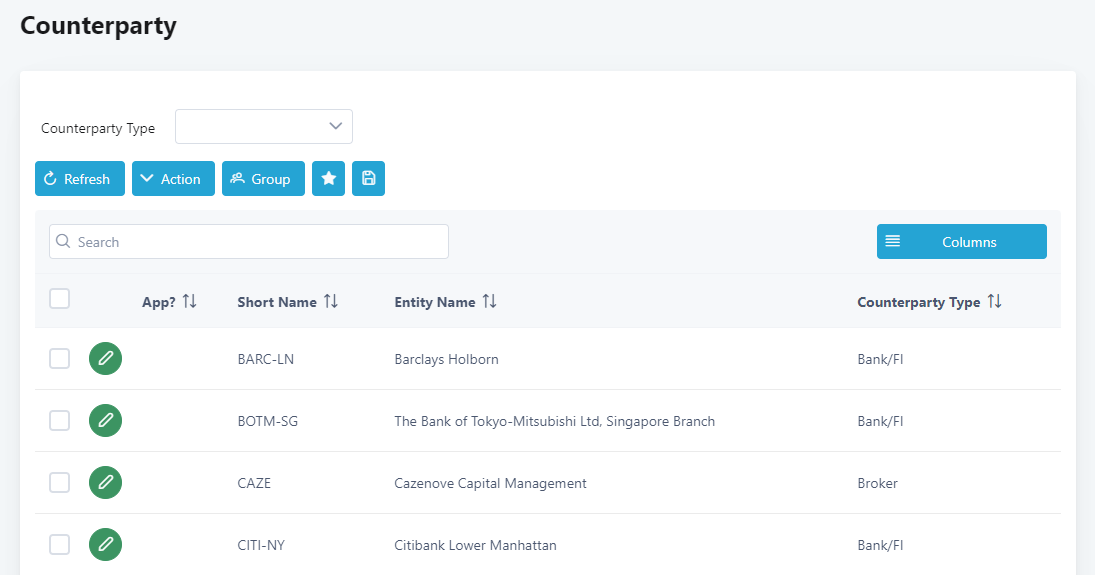Screen dimensions: 1095x575
Task: Click the save disk icon button
Action: coord(369,179)
